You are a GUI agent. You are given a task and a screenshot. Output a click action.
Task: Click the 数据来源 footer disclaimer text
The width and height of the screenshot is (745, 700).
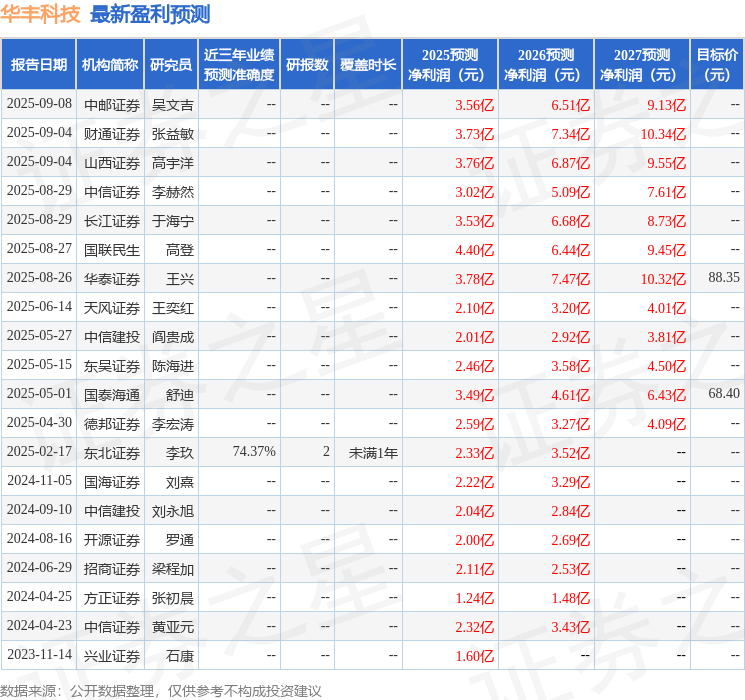(x=161, y=690)
